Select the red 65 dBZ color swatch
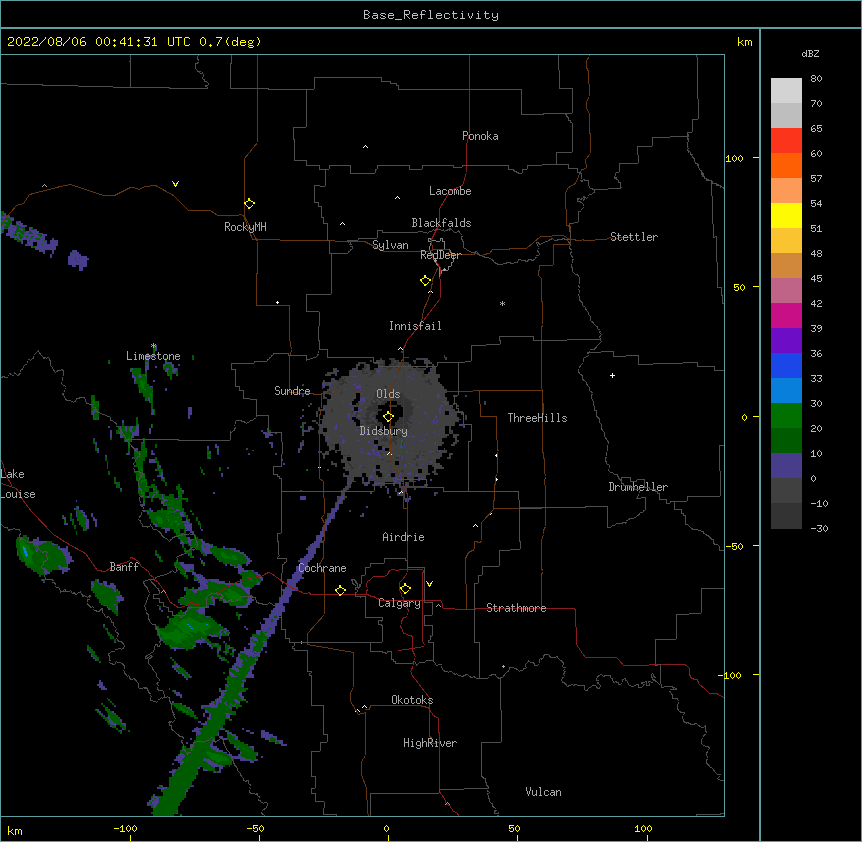This screenshot has width=862, height=842. (786, 140)
